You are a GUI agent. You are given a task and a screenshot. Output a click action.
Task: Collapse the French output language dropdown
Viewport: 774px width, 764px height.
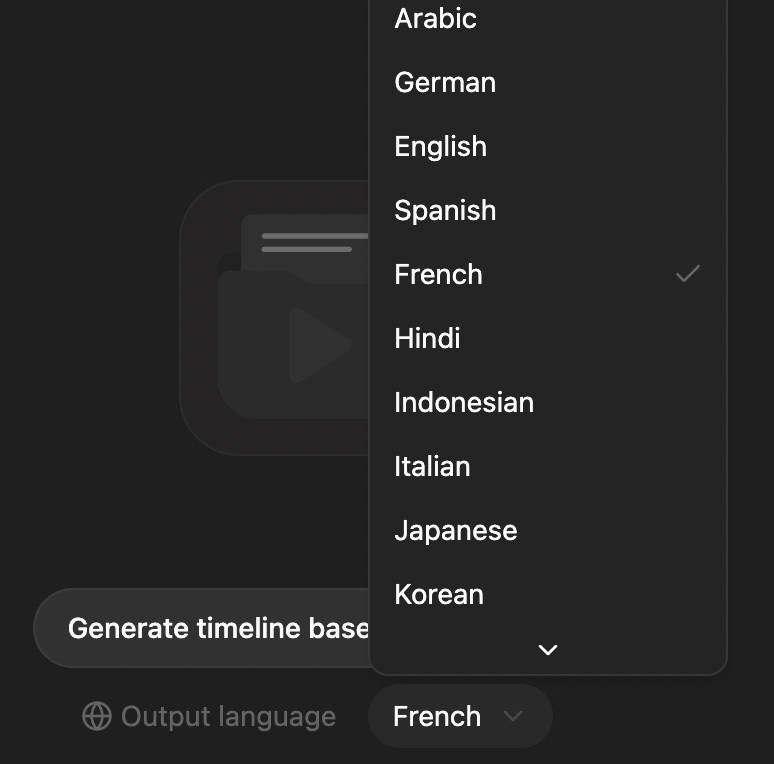point(460,716)
